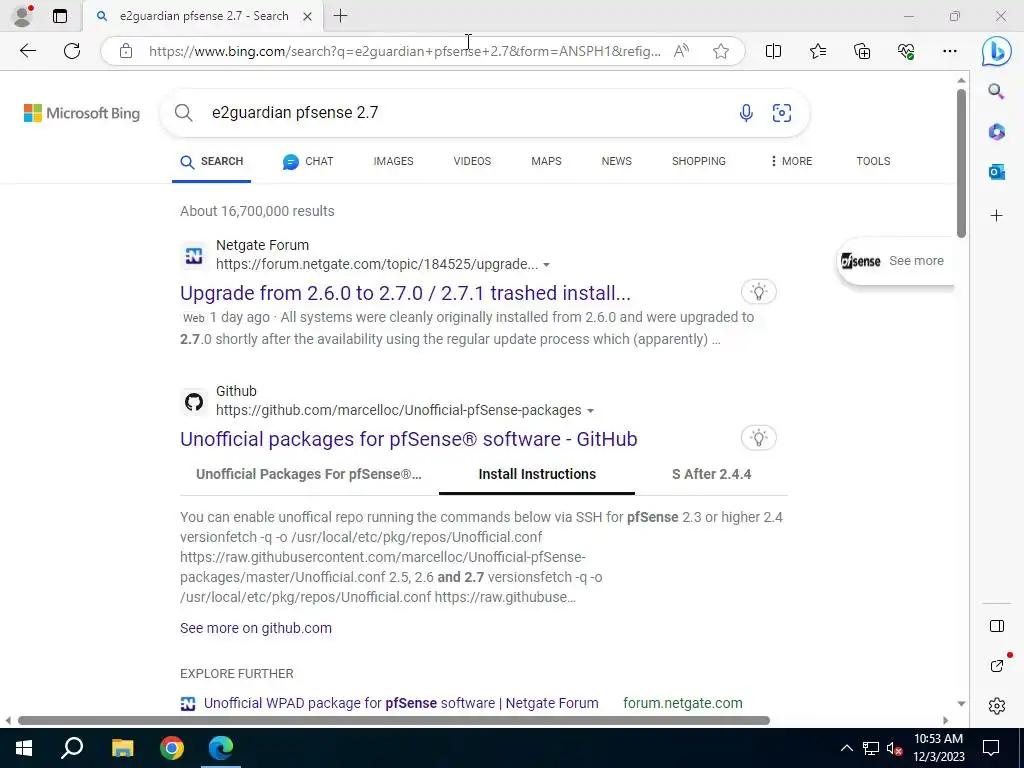Select the SEARCH tab
The width and height of the screenshot is (1024, 768).
(x=212, y=161)
